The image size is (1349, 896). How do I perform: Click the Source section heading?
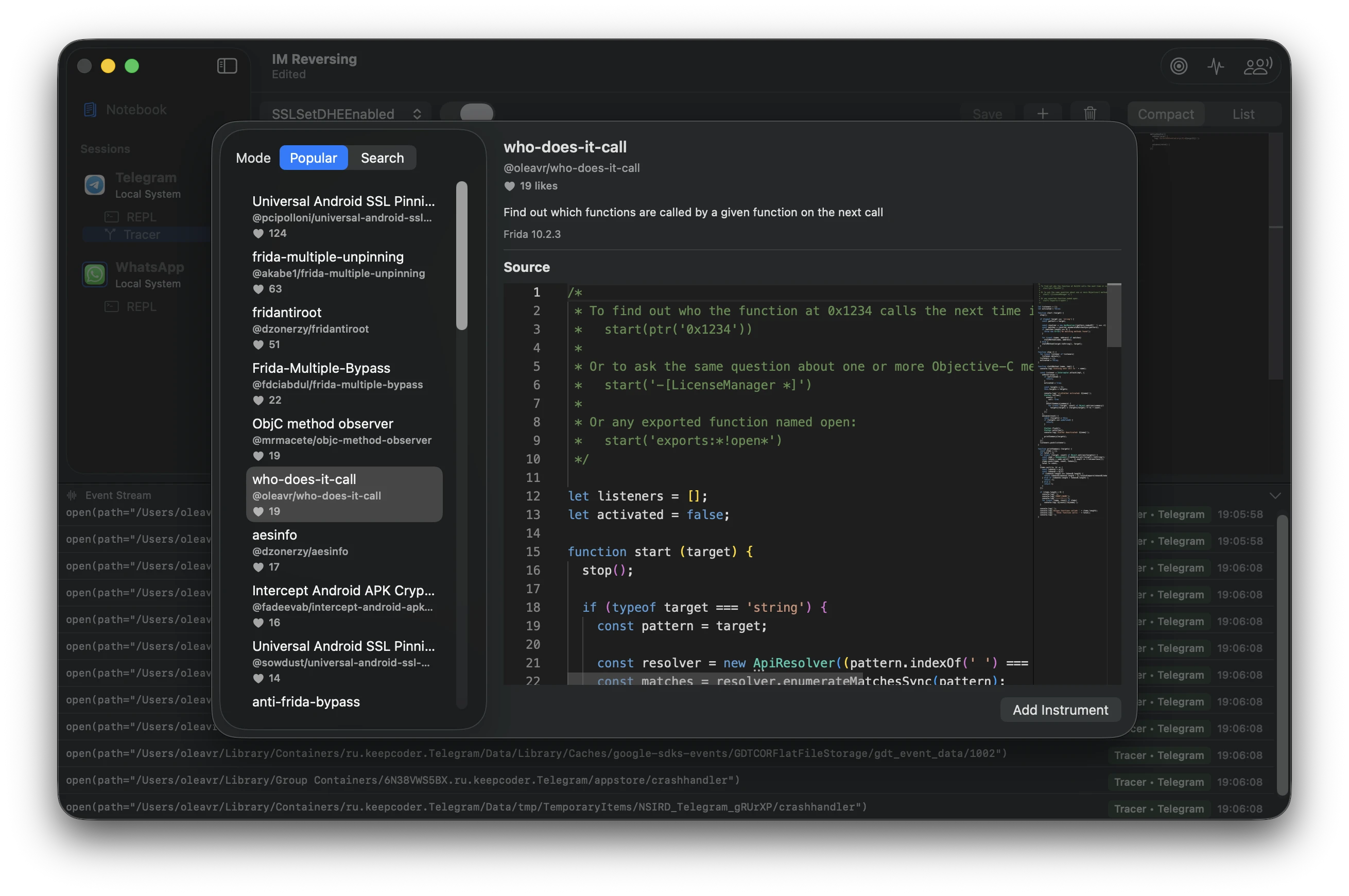click(x=526, y=267)
